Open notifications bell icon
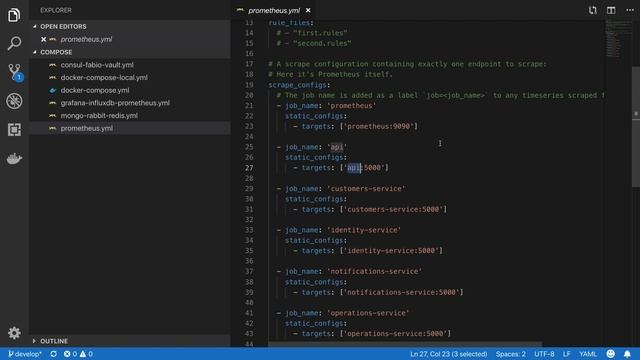Image resolution: width=640 pixels, height=360 pixels. point(627,354)
